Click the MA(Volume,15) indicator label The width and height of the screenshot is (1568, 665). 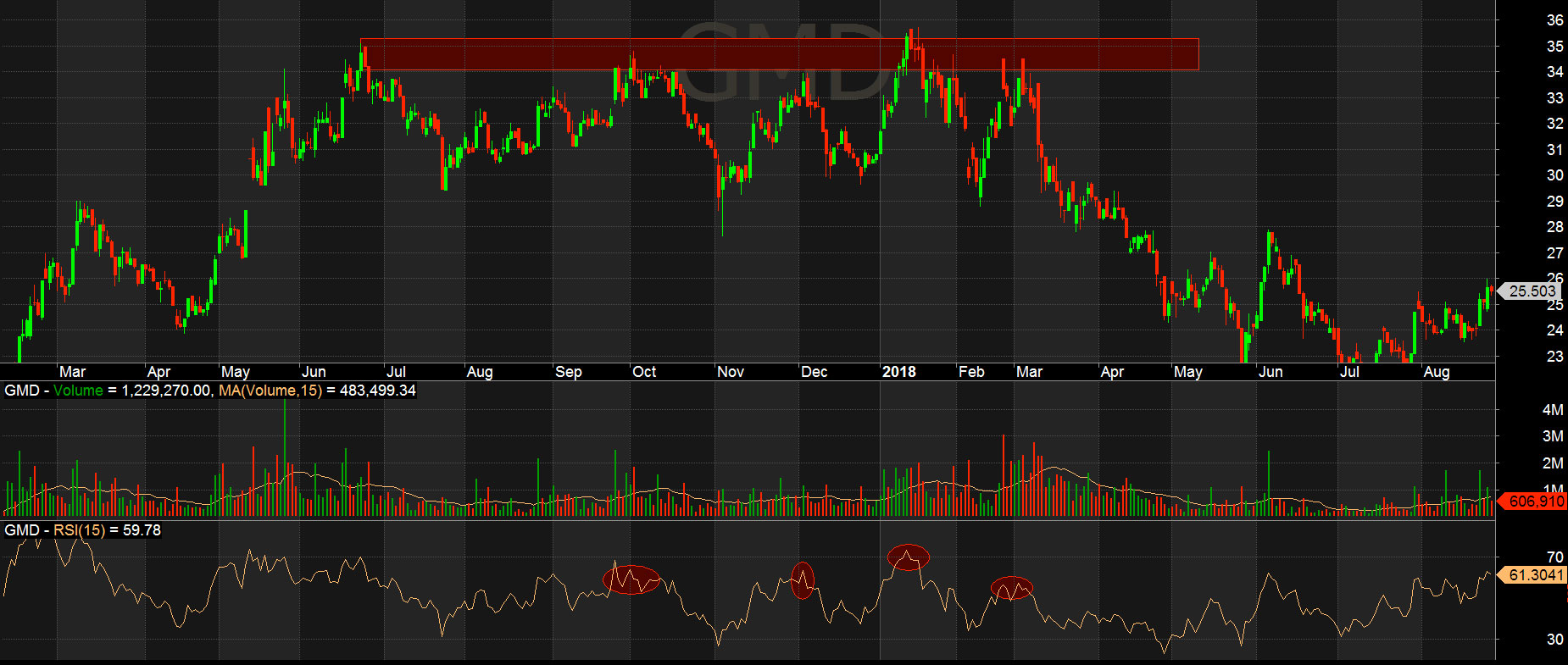[270, 391]
